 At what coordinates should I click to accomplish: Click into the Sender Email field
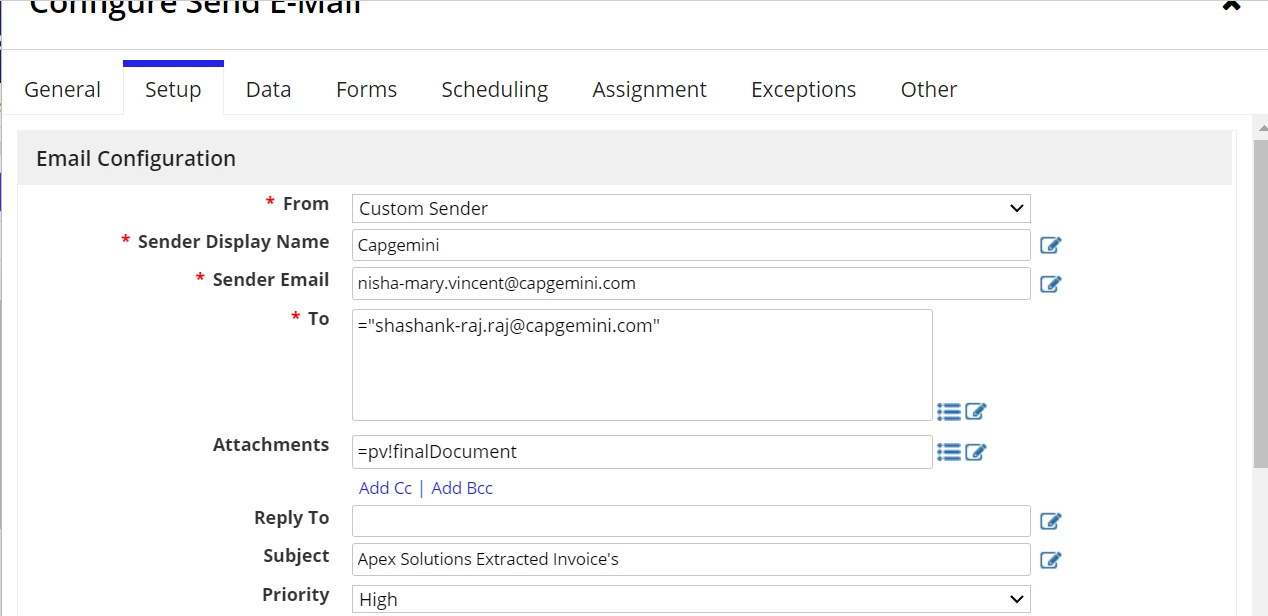(x=691, y=283)
